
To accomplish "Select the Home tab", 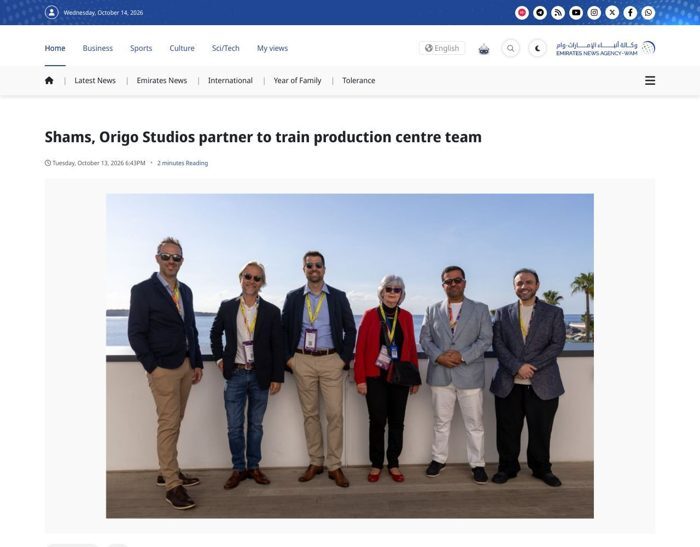I will (55, 48).
